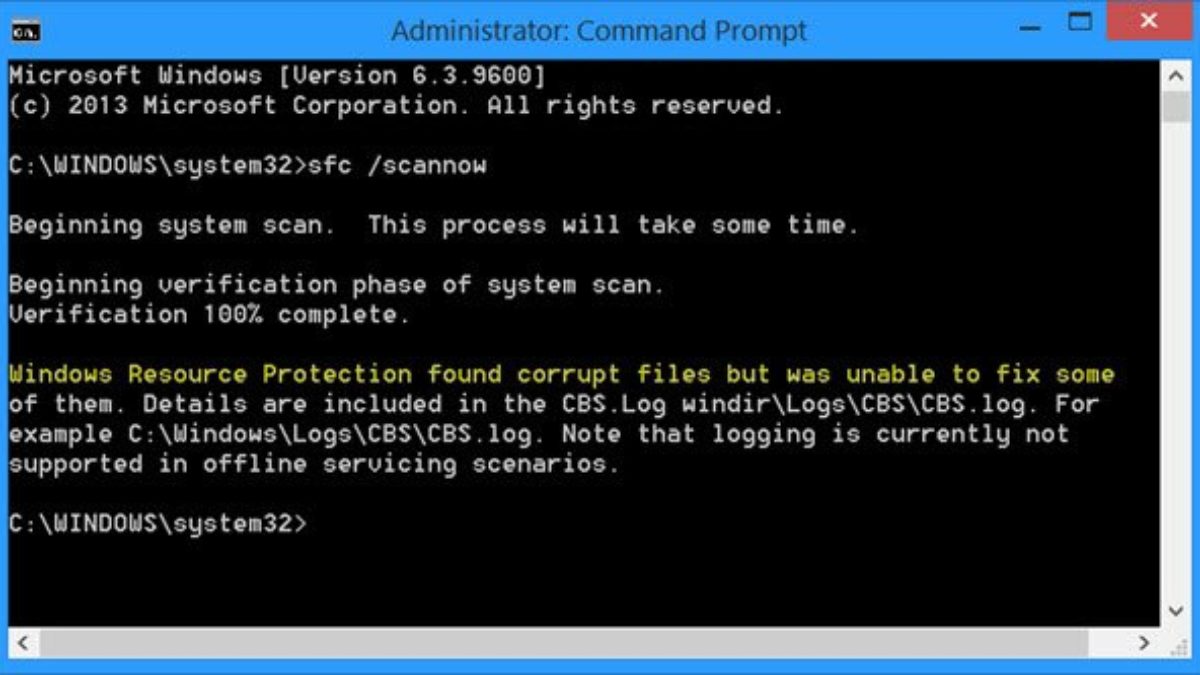Click the horizontal scrollbar right arrow
Viewport: 1200px width, 675px height.
[1148, 642]
